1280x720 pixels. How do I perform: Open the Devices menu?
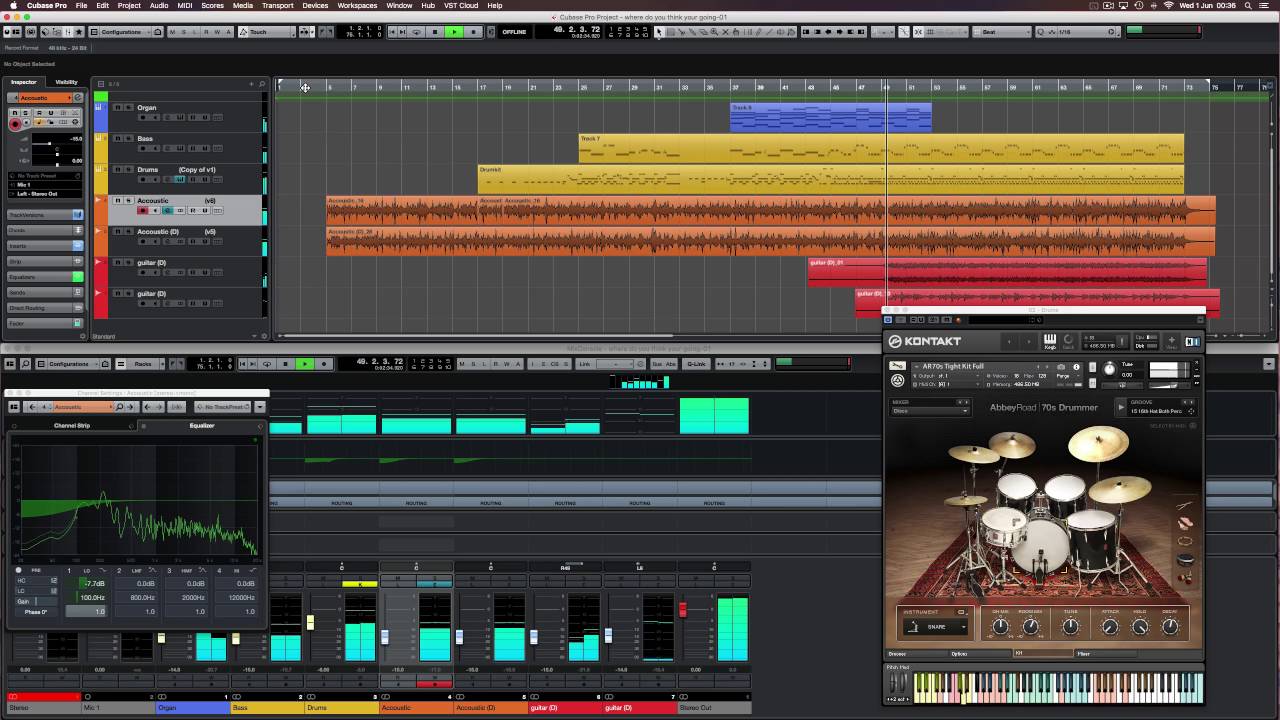[315, 5]
